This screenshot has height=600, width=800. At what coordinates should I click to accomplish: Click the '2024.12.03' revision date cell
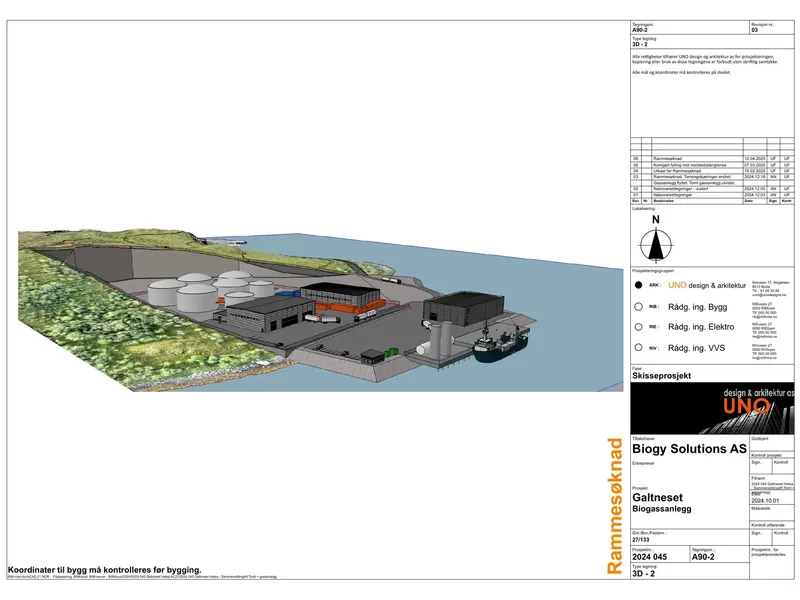(755, 195)
